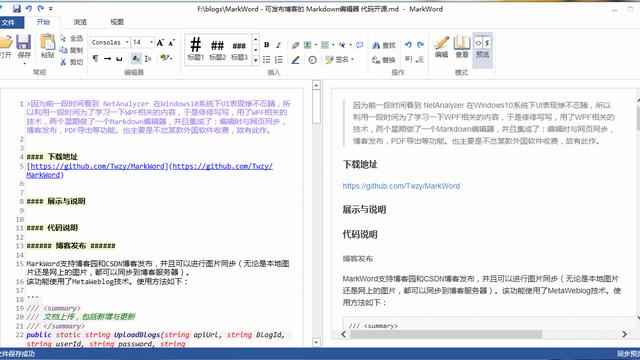The height and width of the screenshot is (360, 640).
Task: Select the 视图 view ribbon tab
Action: point(117,22)
